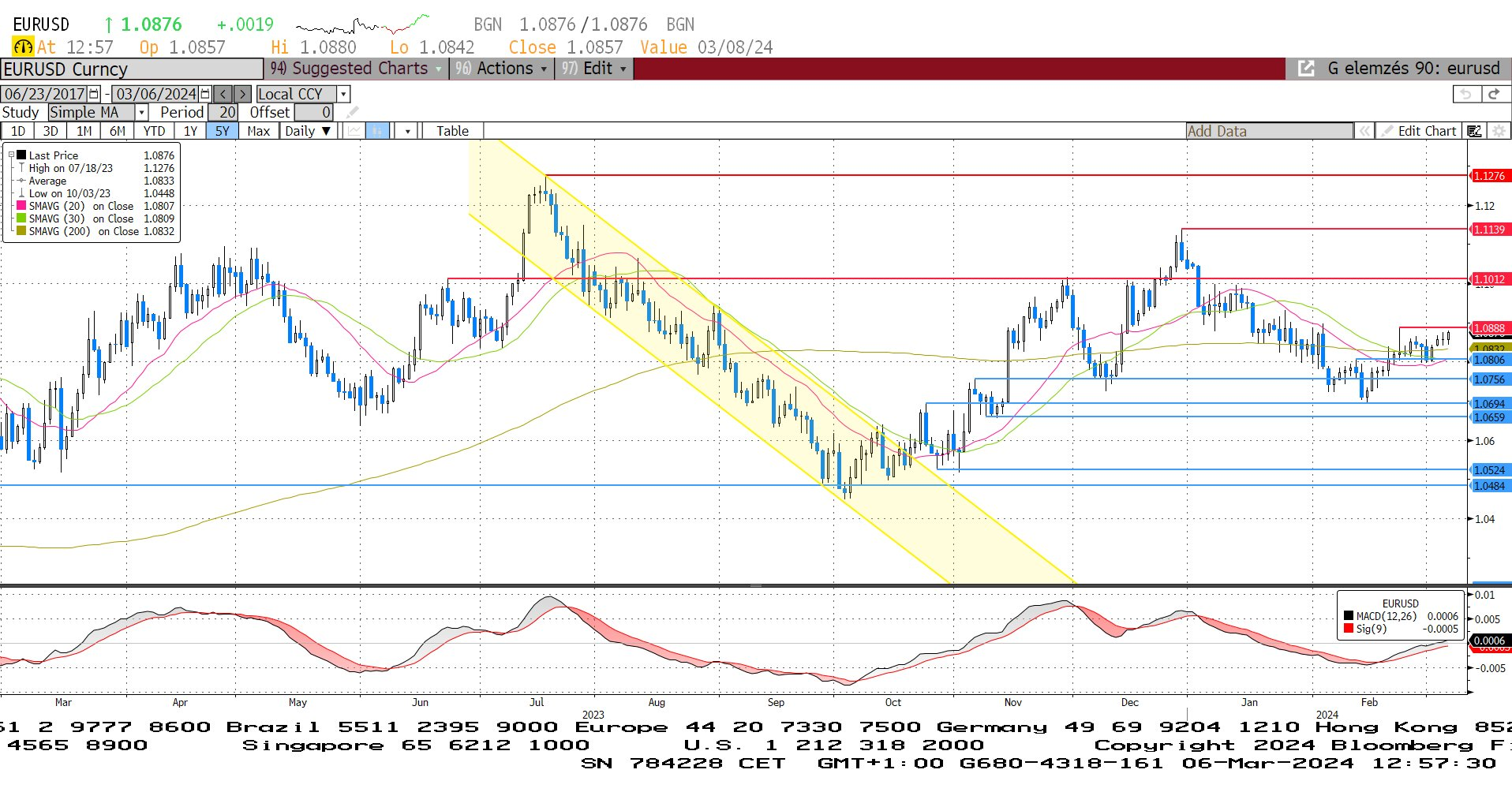
Task: Open the end date calendar picker
Action: [x=205, y=94]
